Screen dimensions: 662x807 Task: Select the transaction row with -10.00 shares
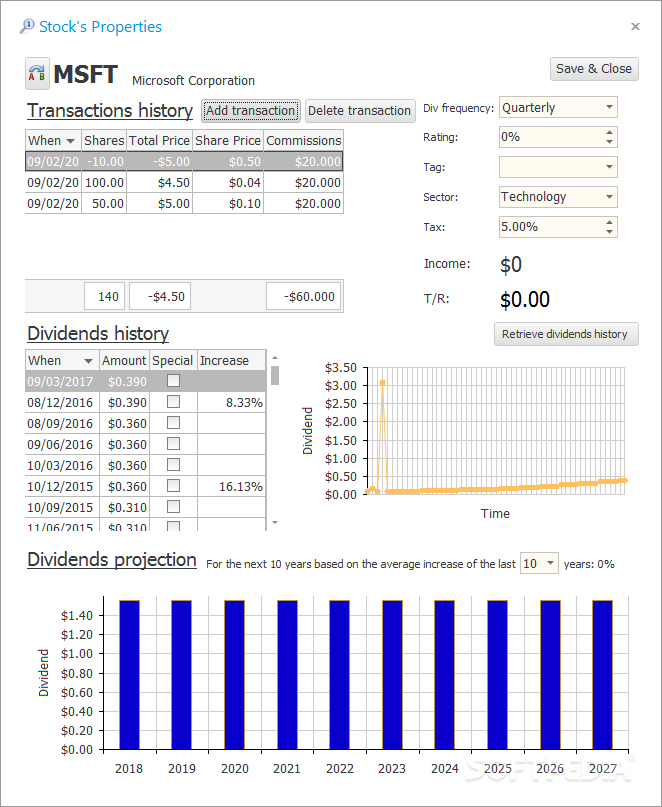pyautogui.click(x=184, y=162)
